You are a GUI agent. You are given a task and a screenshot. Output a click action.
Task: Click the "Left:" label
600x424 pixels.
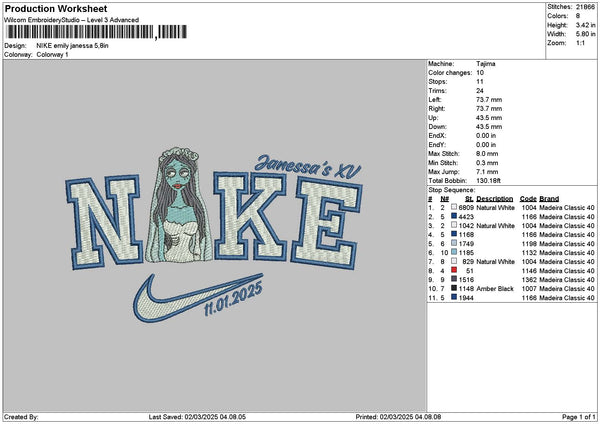(x=434, y=100)
